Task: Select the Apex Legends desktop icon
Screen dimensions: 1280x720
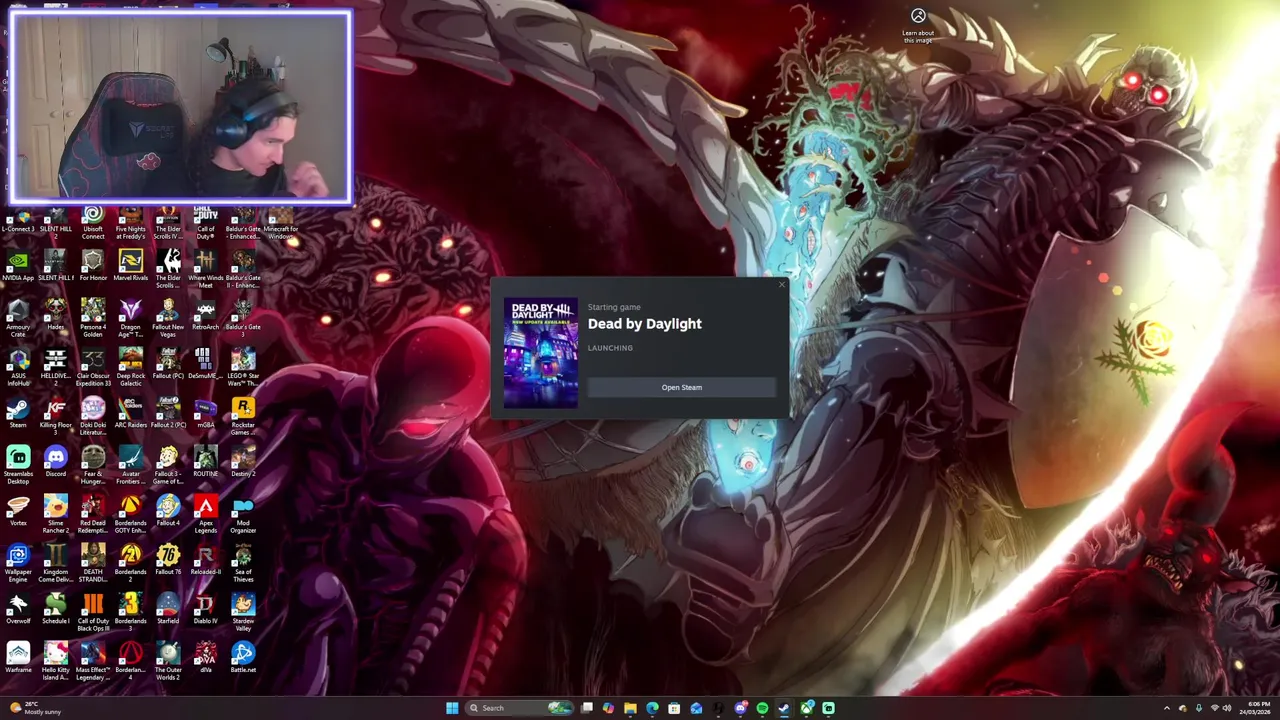Action: pyautogui.click(x=205, y=515)
